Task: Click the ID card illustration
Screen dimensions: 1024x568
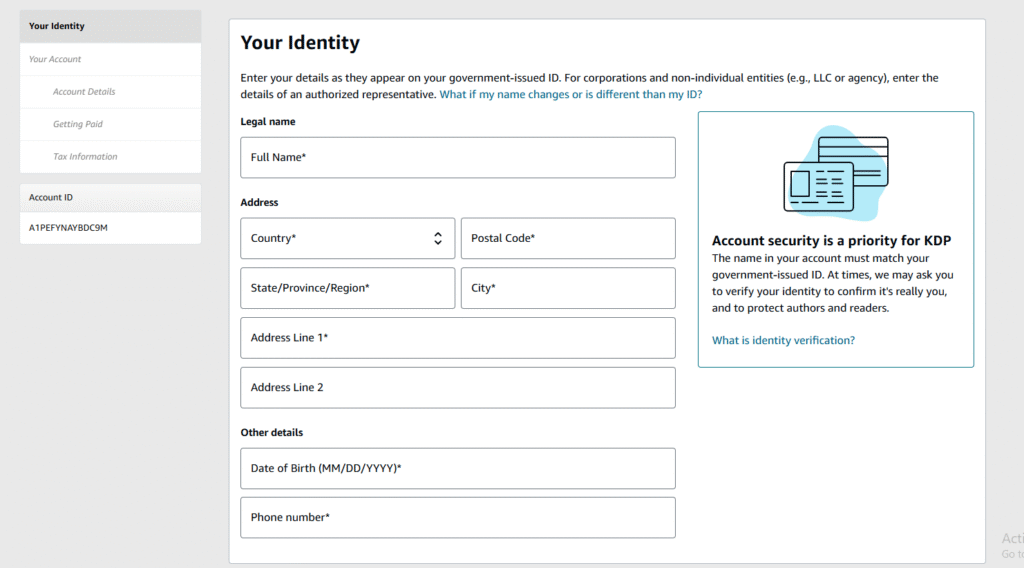Action: point(836,173)
